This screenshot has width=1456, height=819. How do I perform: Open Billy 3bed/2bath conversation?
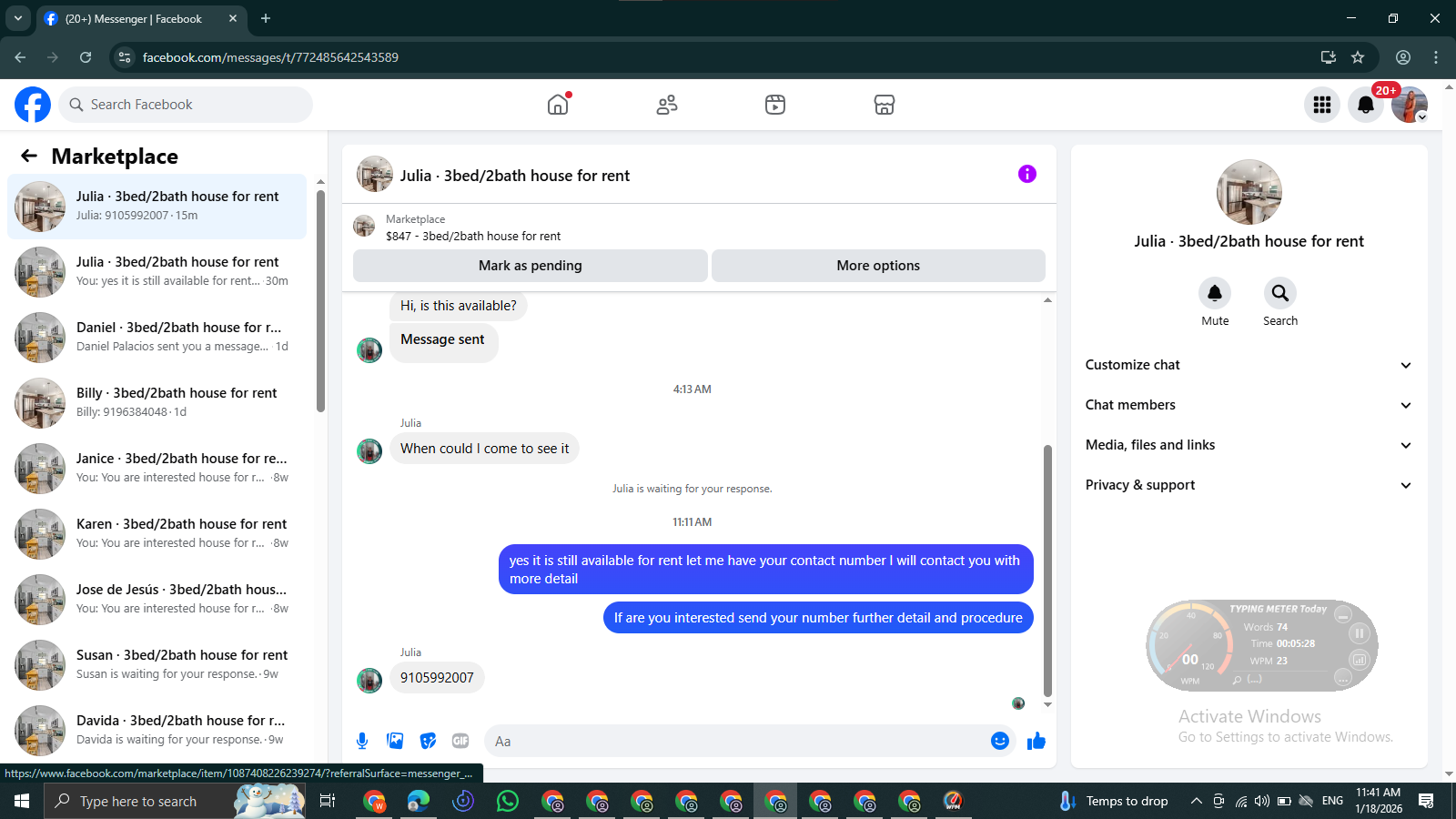click(x=157, y=403)
